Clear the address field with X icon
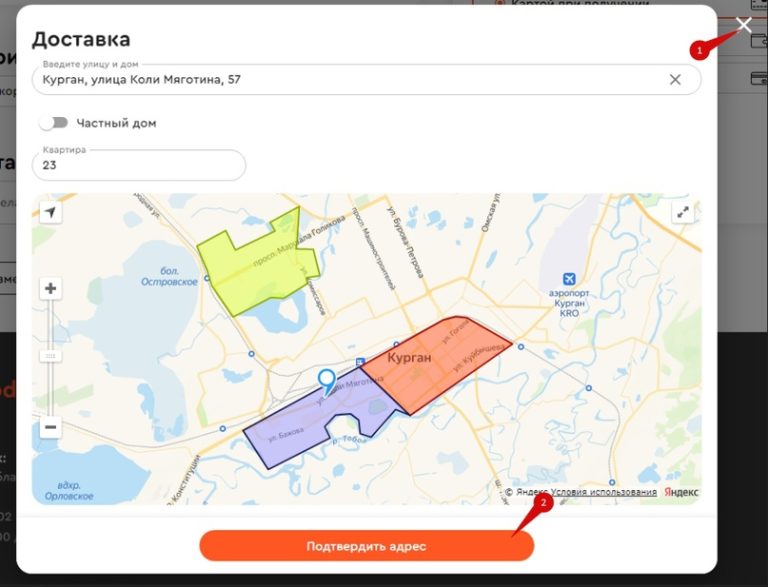768x587 pixels. 675,80
